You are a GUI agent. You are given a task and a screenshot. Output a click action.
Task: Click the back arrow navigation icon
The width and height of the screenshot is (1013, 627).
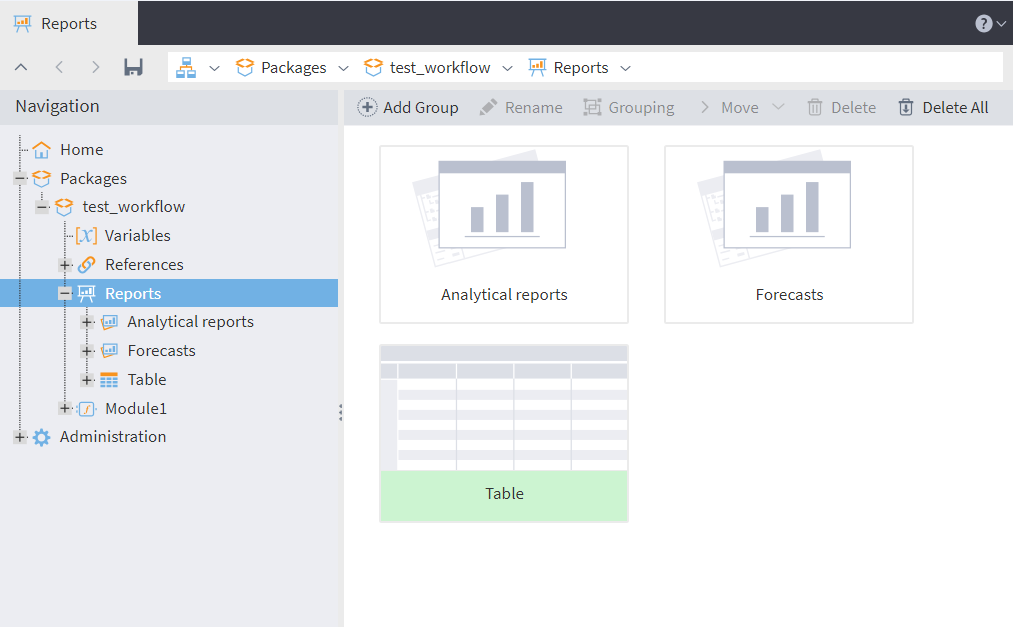(x=59, y=67)
